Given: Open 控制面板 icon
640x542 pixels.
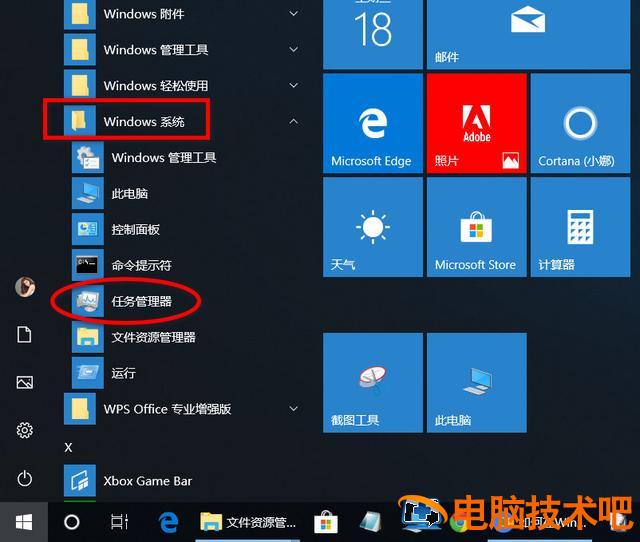Looking at the screenshot, I should (88, 229).
